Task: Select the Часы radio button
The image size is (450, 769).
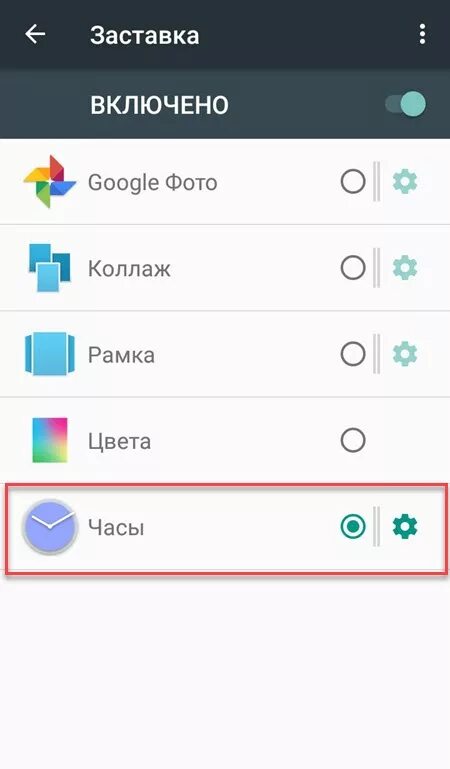Action: coord(353,527)
